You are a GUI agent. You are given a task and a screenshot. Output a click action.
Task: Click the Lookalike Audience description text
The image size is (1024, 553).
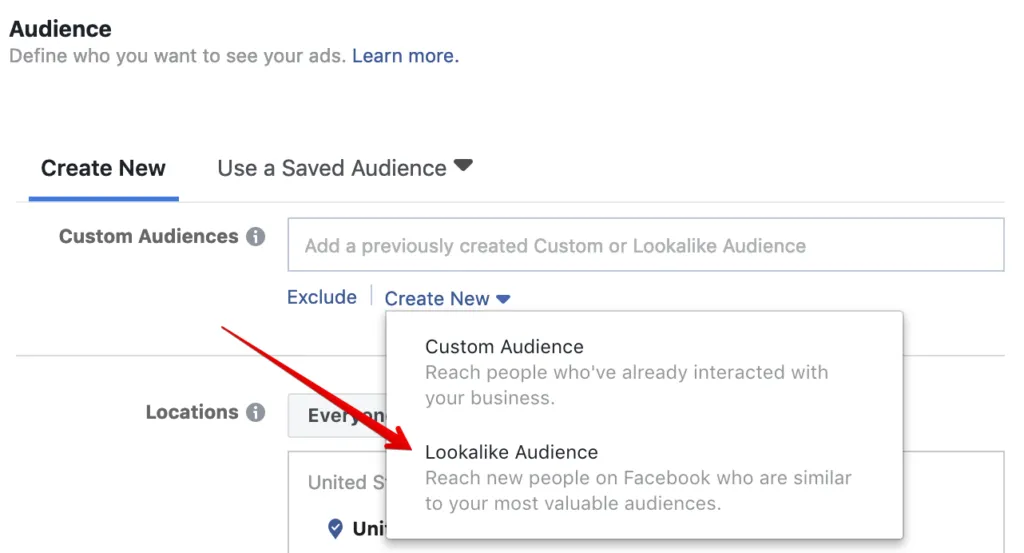pyautogui.click(x=638, y=491)
